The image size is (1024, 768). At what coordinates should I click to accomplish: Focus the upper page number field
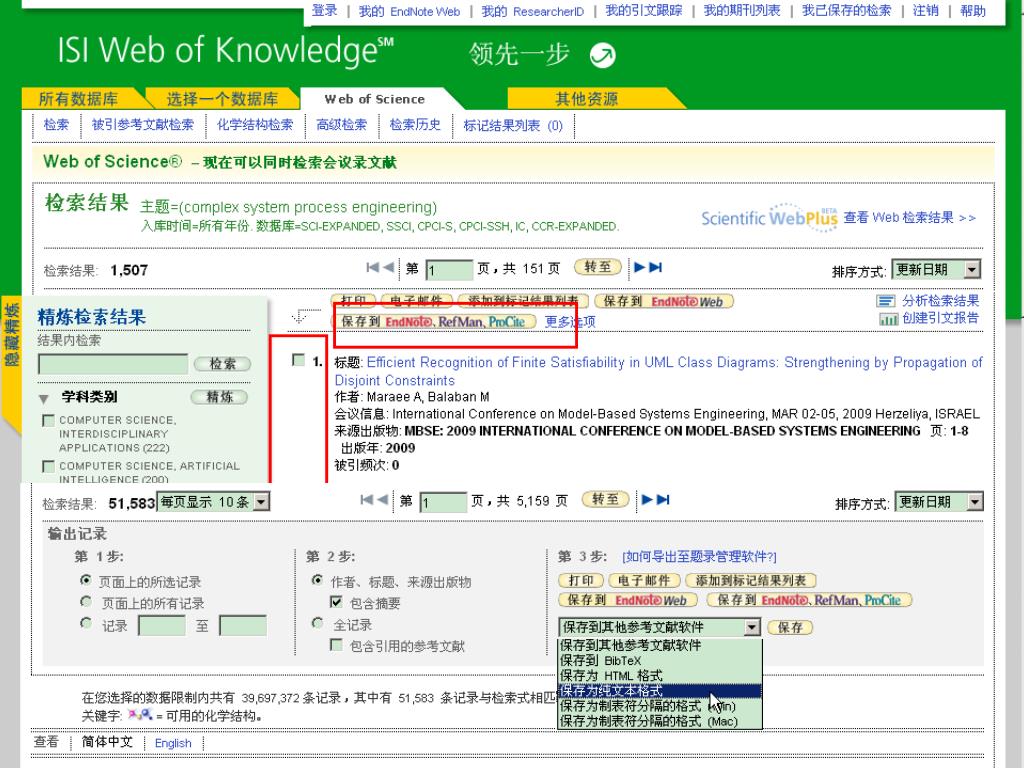point(449,269)
